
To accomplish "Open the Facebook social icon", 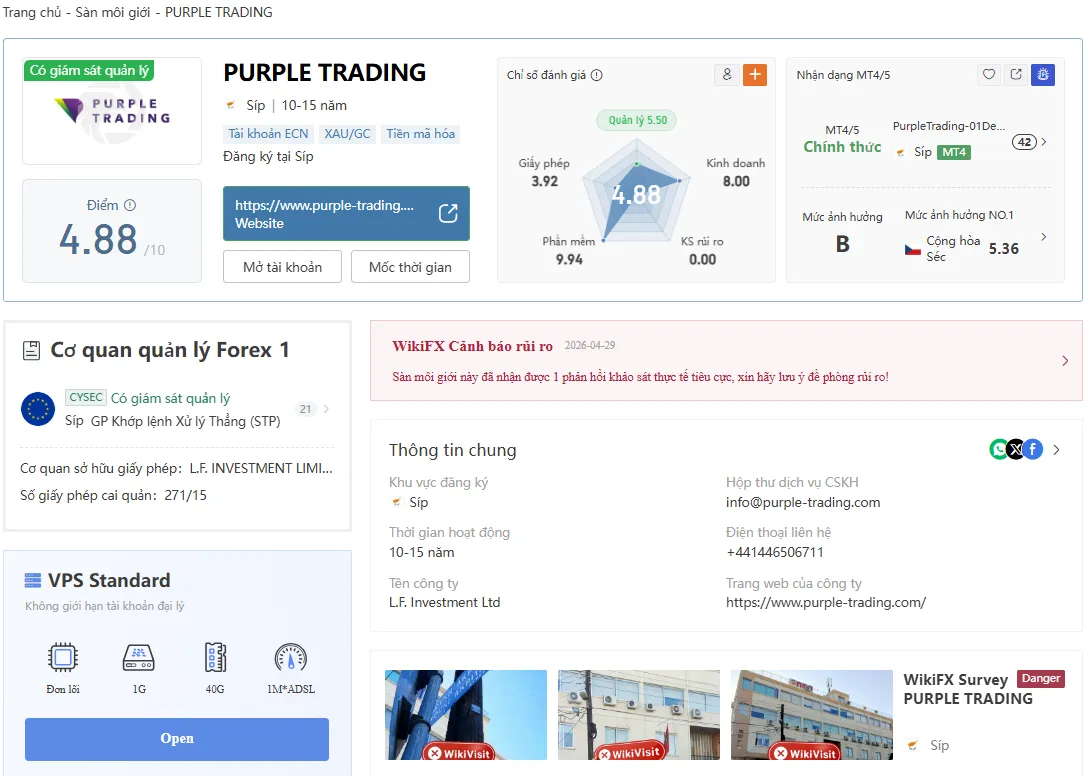I will [x=1033, y=450].
